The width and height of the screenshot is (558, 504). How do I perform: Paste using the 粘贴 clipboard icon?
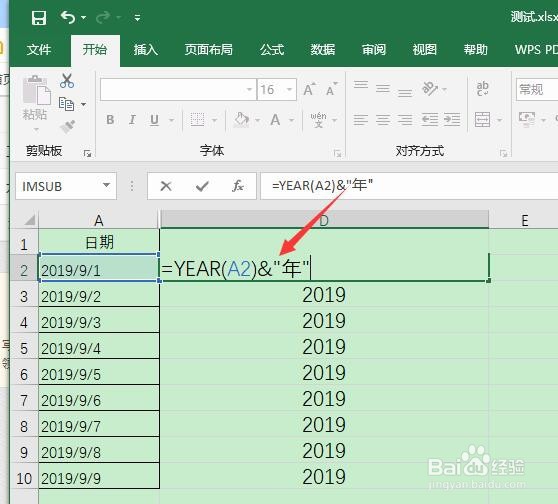(36, 91)
